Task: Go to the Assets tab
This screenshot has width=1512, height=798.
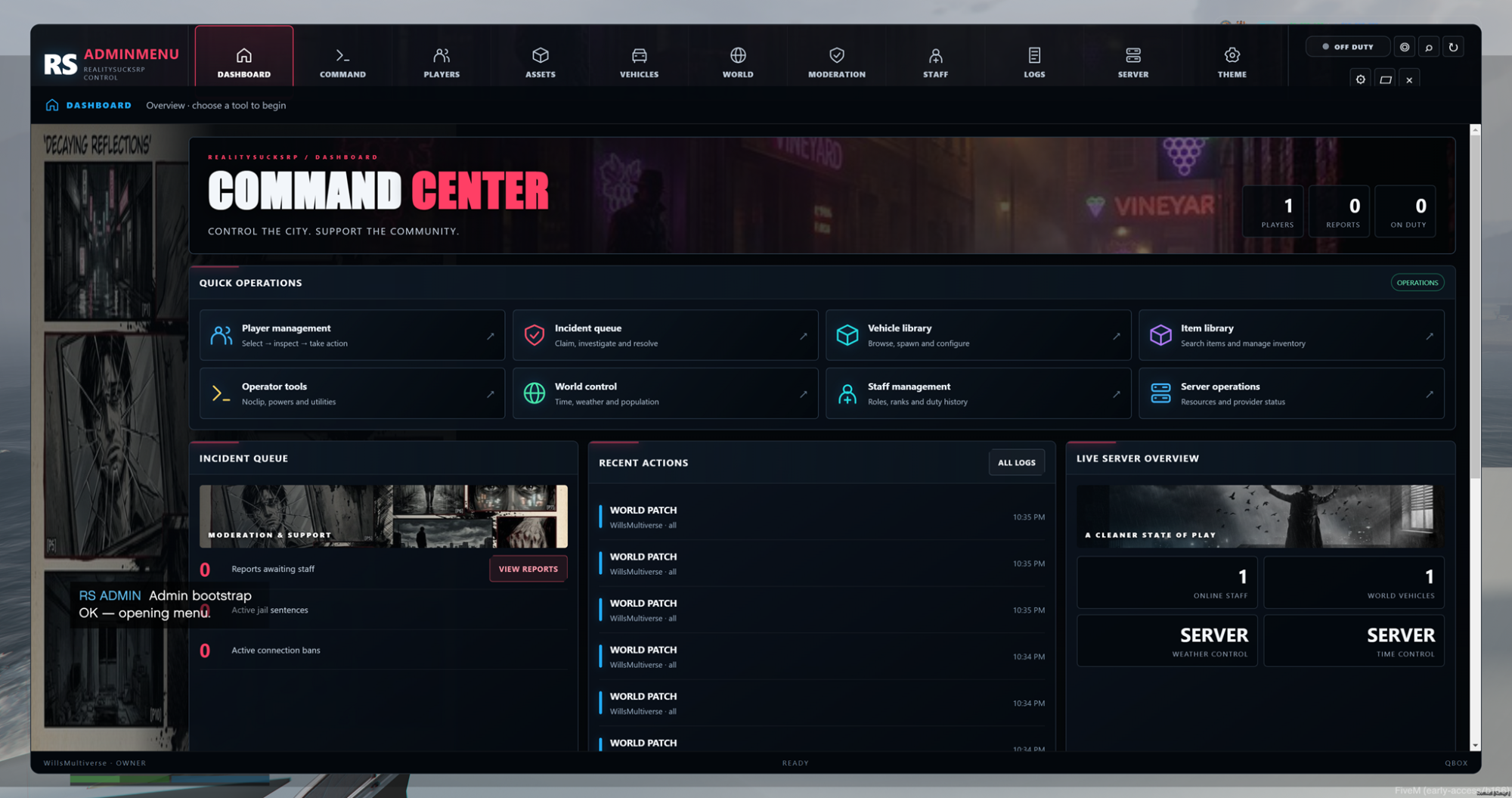Action: click(x=540, y=62)
